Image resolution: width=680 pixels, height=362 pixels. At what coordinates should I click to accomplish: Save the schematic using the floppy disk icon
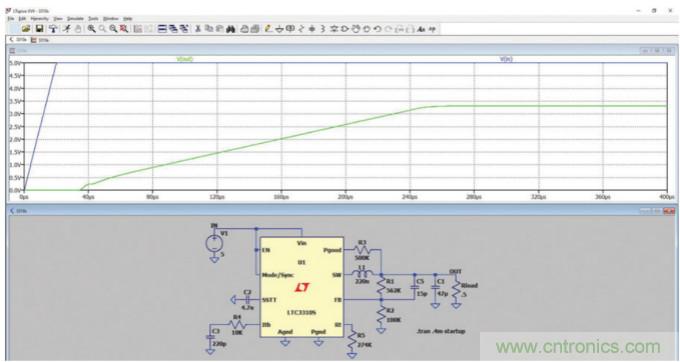tap(39, 29)
